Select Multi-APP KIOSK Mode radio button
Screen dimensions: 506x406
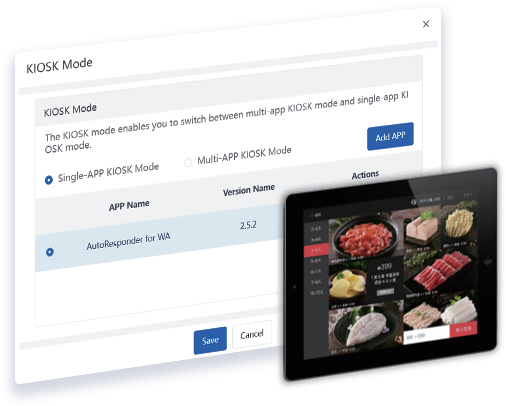[x=188, y=162]
